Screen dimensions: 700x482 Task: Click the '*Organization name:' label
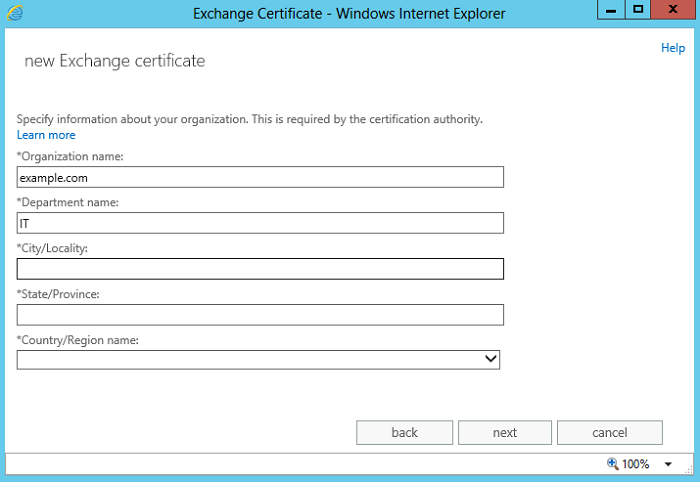coord(70,156)
